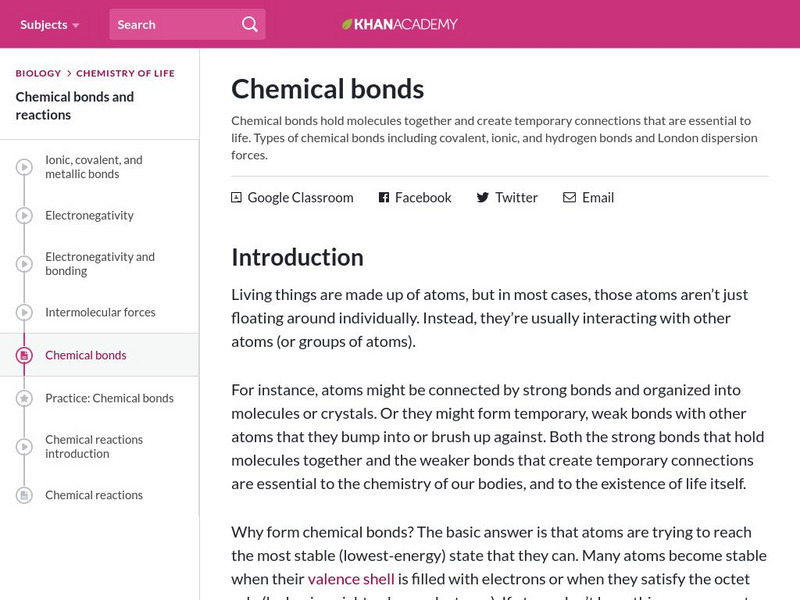Click play icon next to Intermolecular forces
This screenshot has height=600, width=800.
24,312
